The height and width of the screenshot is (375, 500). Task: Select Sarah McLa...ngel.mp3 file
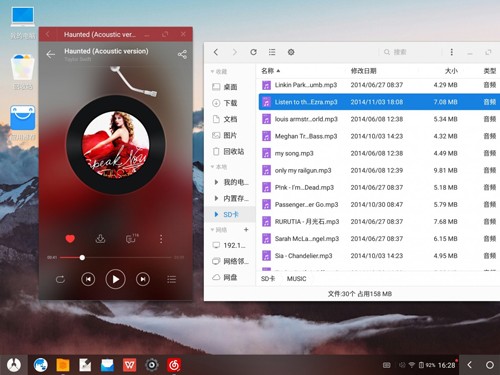379,239
